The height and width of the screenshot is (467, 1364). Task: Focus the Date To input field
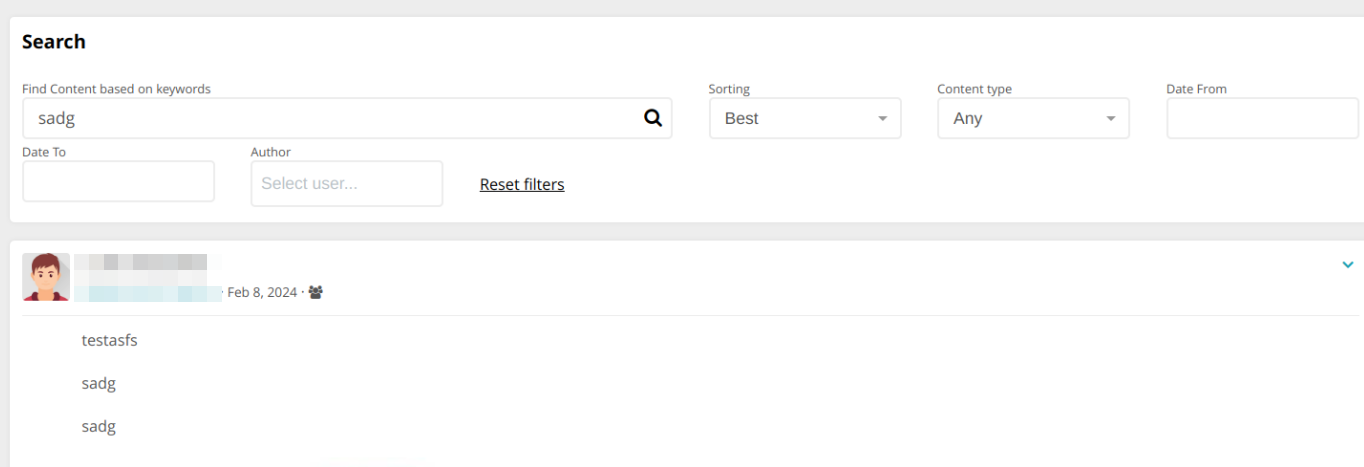(x=118, y=181)
